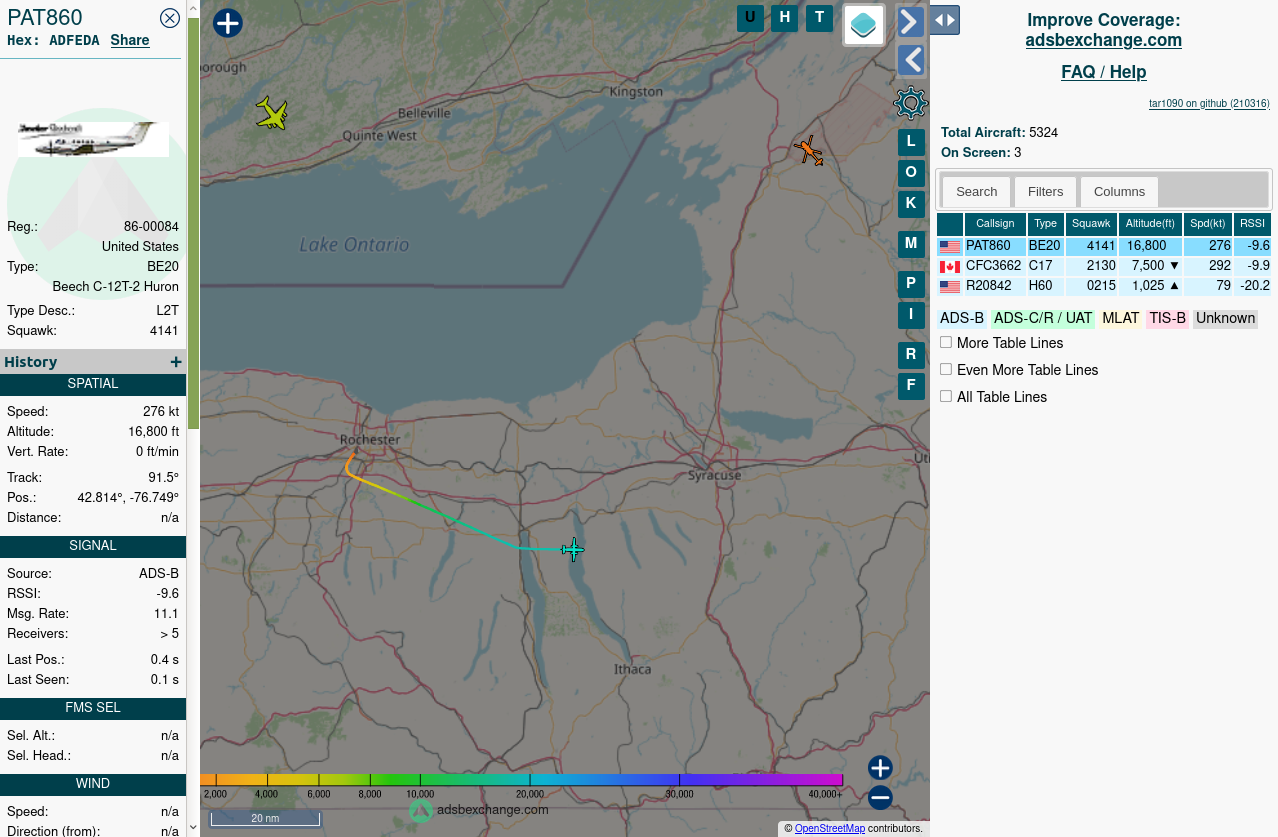Image resolution: width=1278 pixels, height=837 pixels.
Task: Toggle the H map button
Action: (785, 18)
